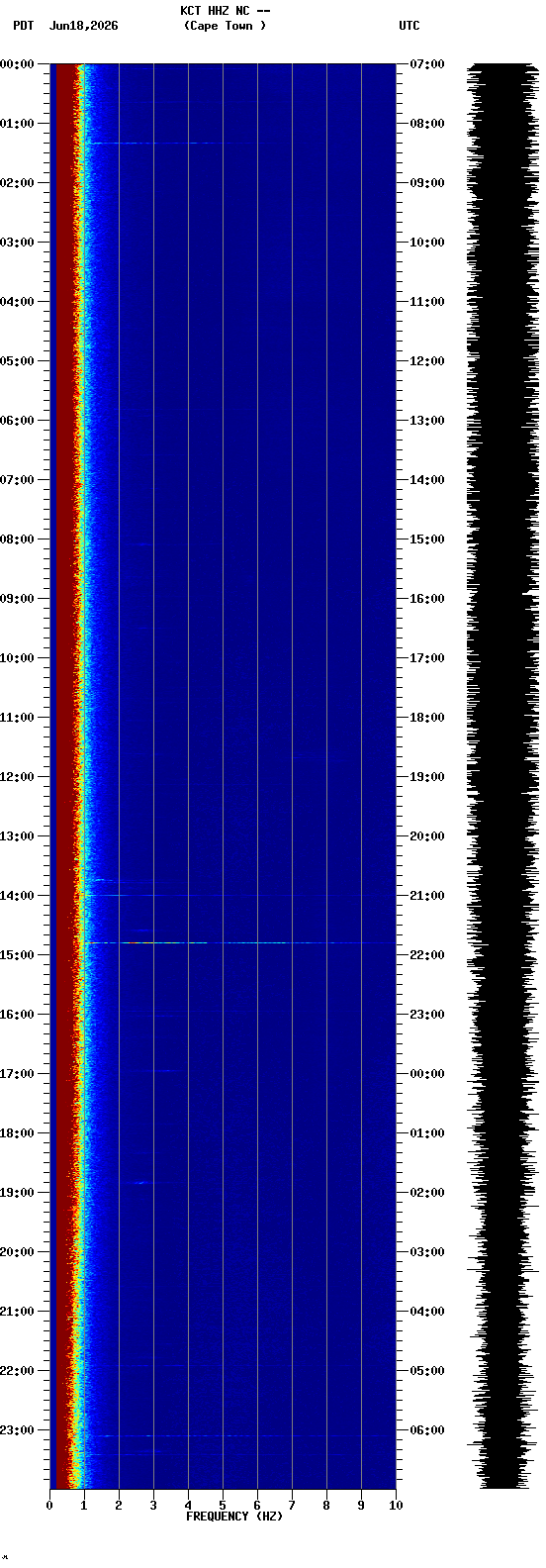The image size is (546, 1568).
Task: Pick the 11:00 UTC time label
Action: coord(427,302)
